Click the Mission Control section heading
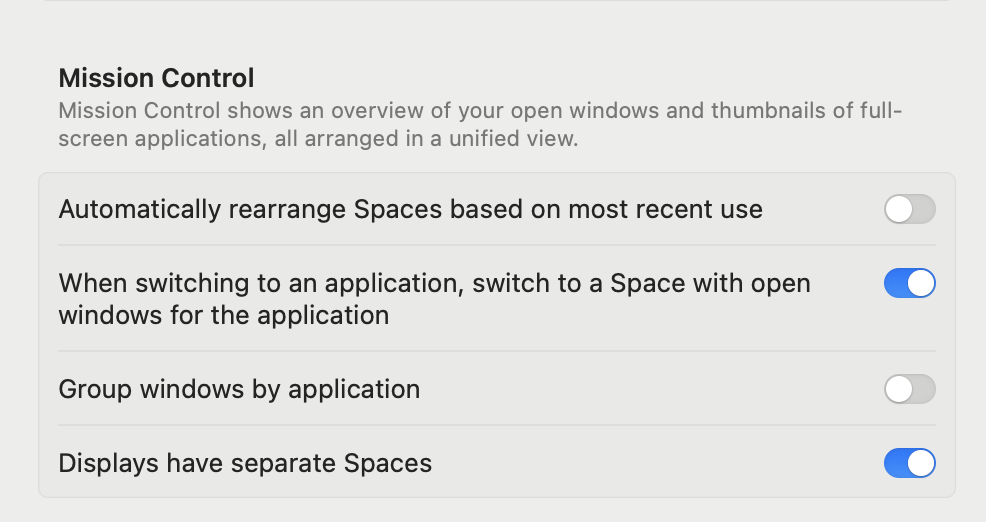The image size is (986, 522). point(156,77)
